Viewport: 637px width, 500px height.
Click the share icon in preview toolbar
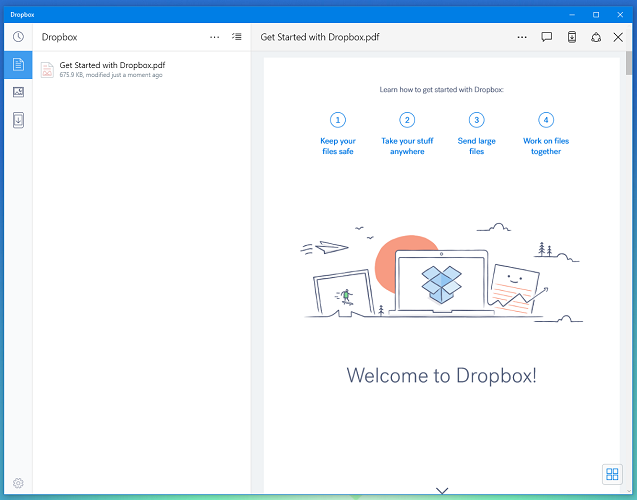click(596, 37)
